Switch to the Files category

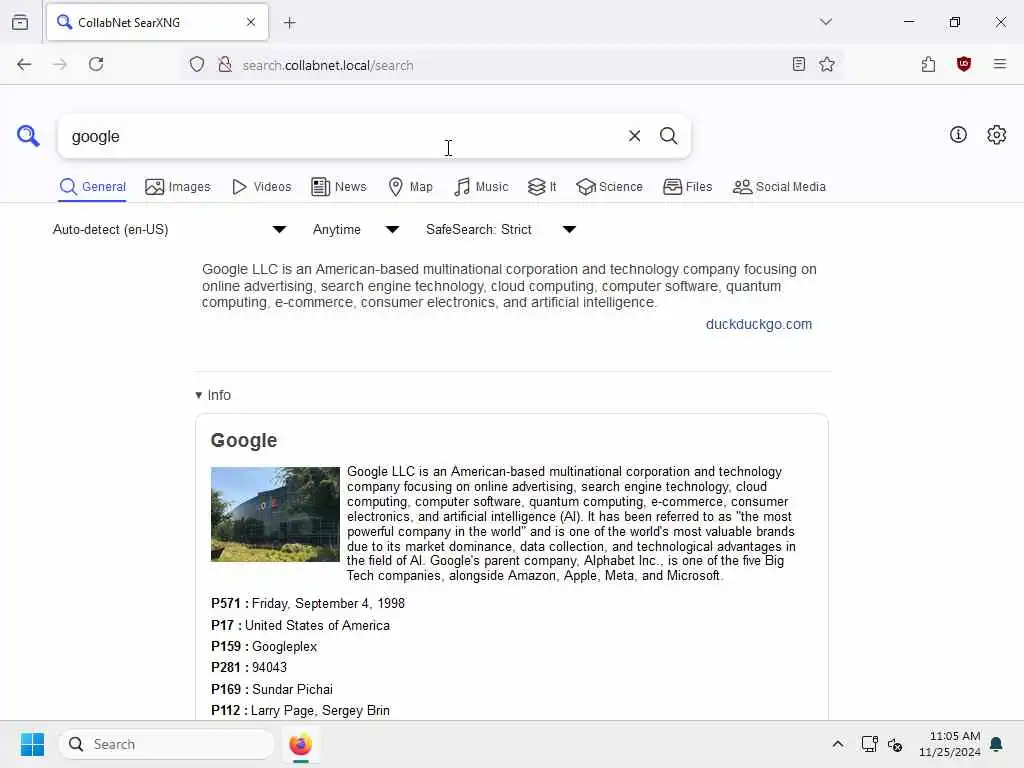tap(688, 187)
